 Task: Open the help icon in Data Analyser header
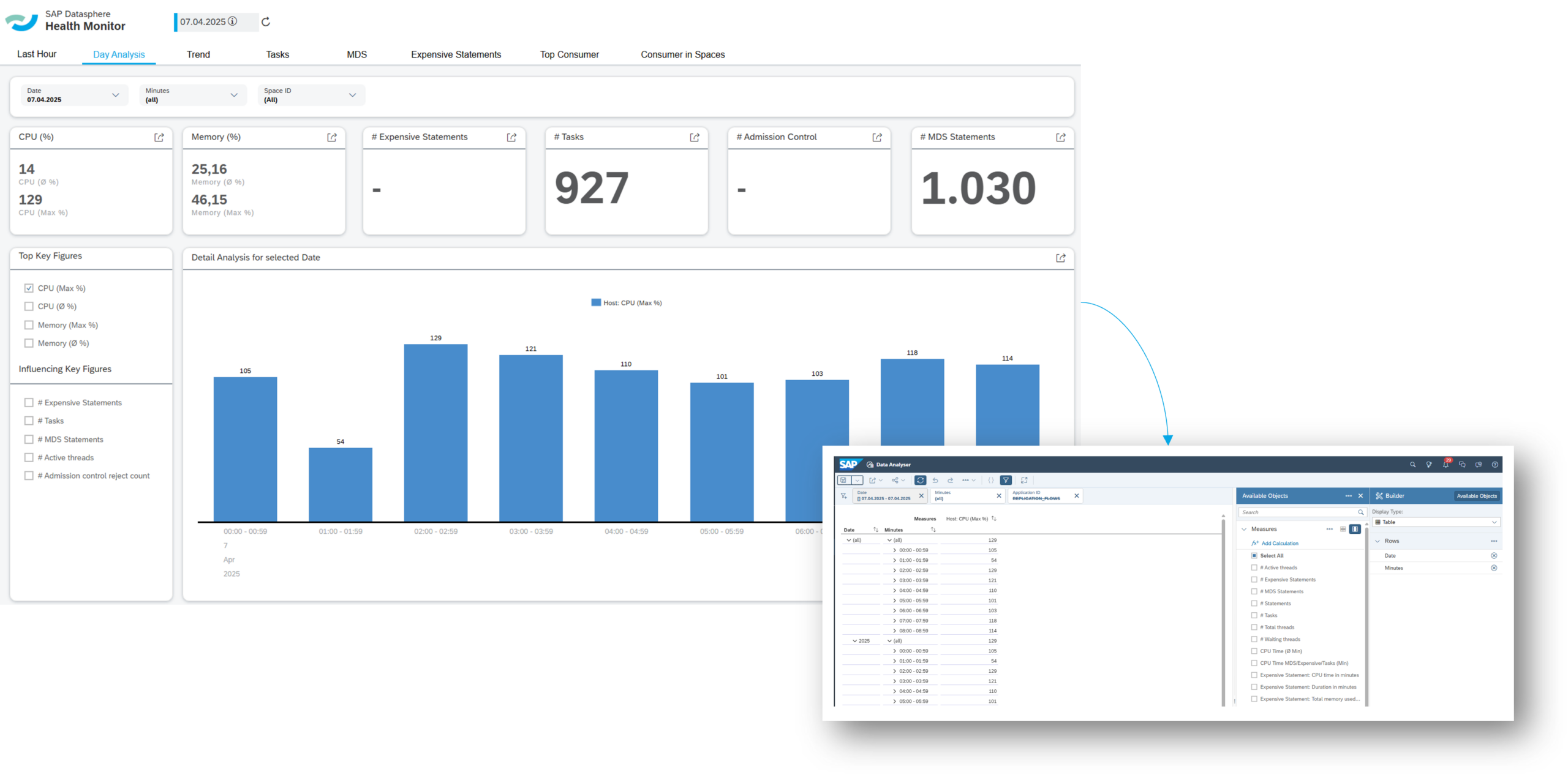point(1494,465)
